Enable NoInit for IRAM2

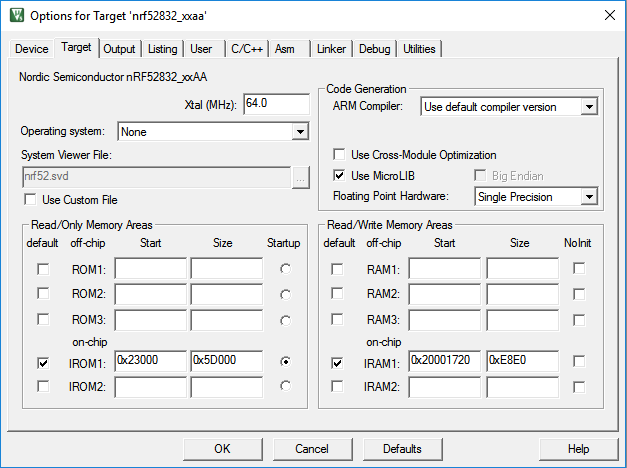[579, 387]
